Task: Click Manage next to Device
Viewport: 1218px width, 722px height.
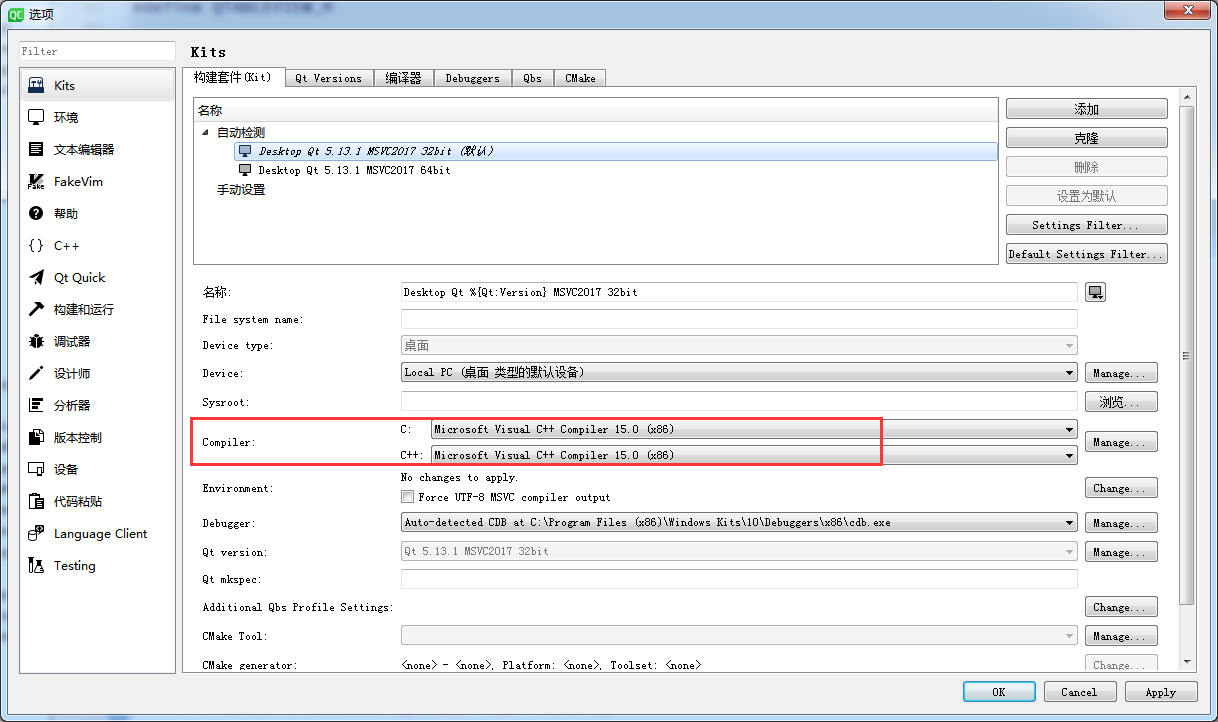Action: pos(1121,373)
